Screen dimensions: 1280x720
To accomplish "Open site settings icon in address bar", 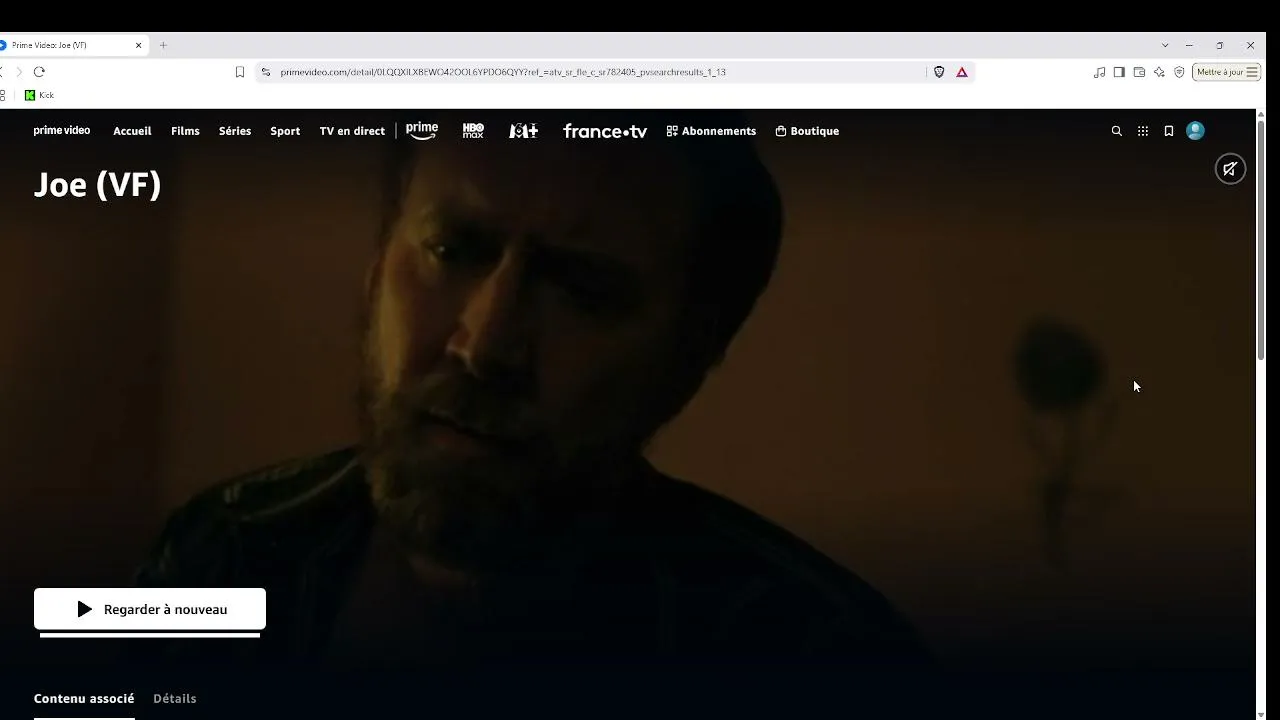I will 266,72.
